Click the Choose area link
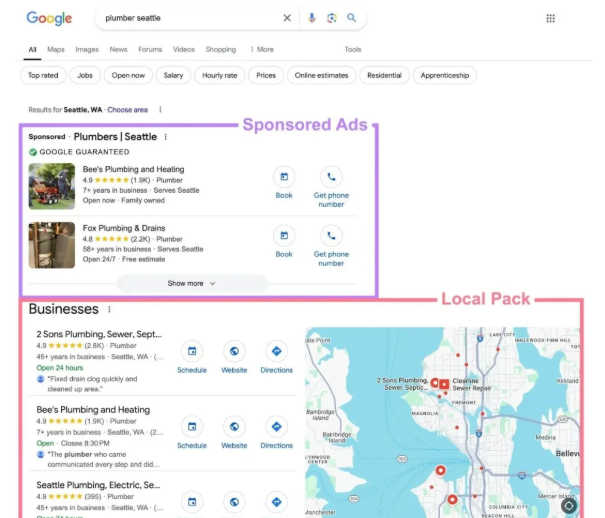This screenshot has width=605, height=518. pos(127,109)
